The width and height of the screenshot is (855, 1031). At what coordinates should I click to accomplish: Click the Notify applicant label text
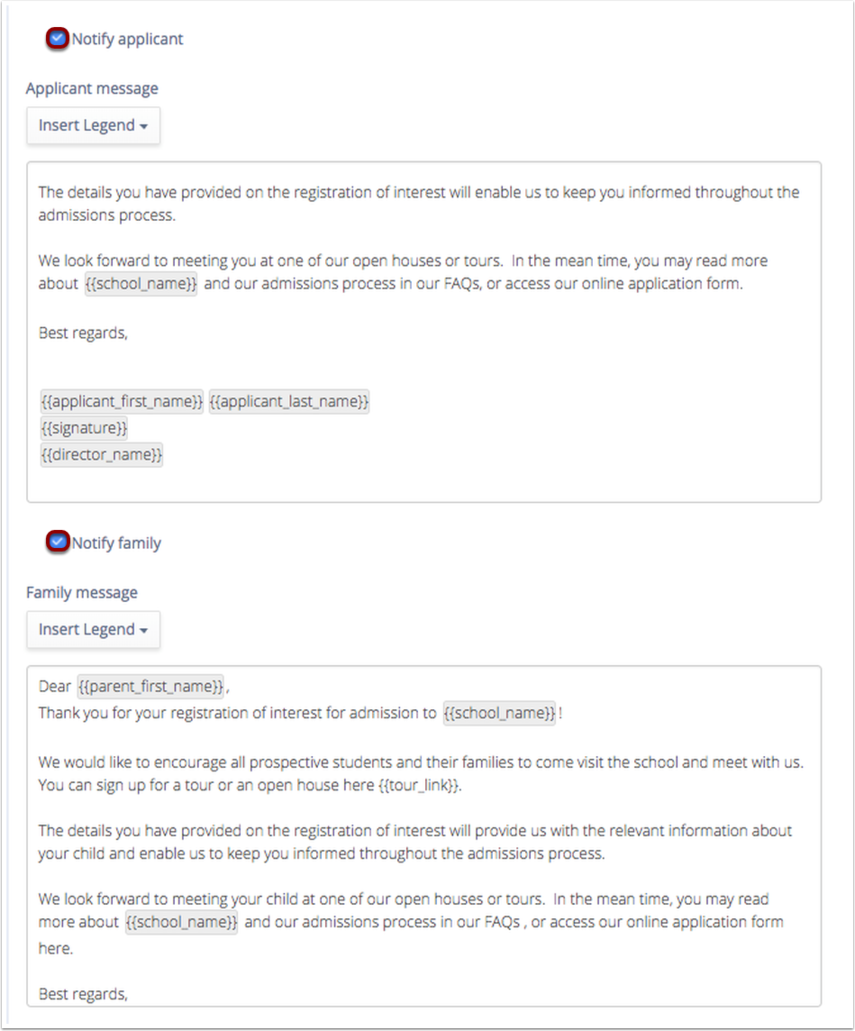pos(127,39)
